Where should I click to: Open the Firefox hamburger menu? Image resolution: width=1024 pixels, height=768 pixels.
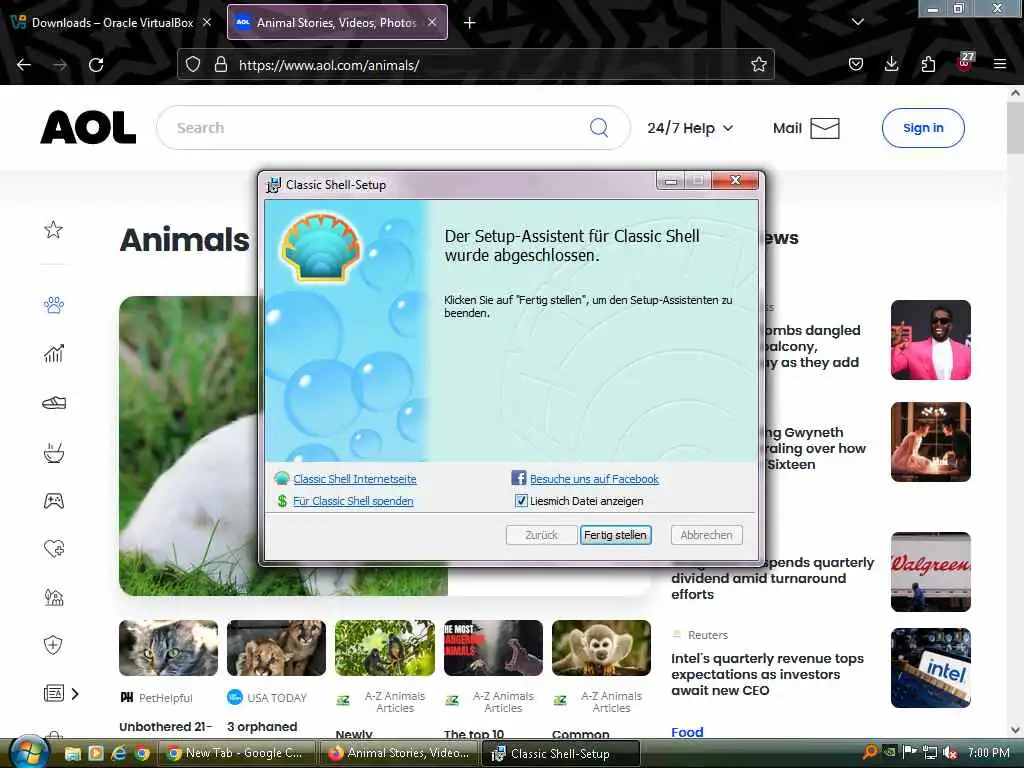tap(1000, 64)
